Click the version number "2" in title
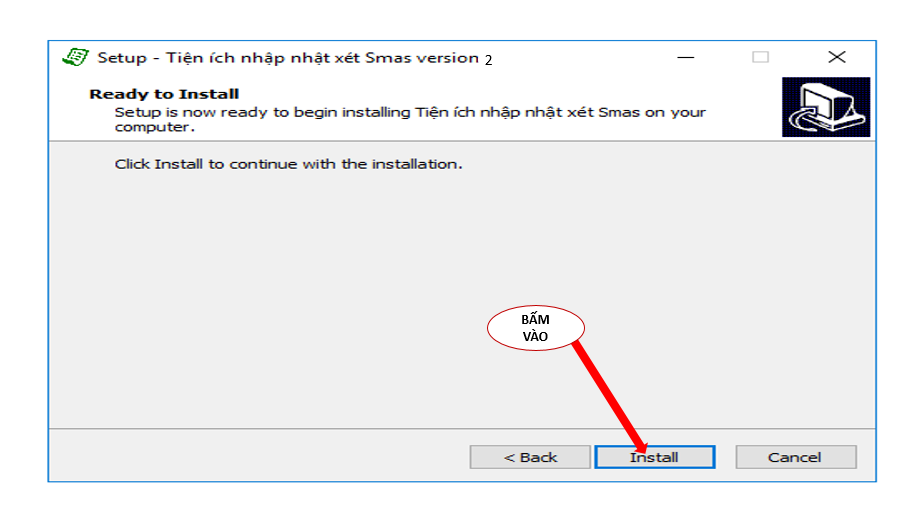This screenshot has width=922, height=517. tap(489, 60)
